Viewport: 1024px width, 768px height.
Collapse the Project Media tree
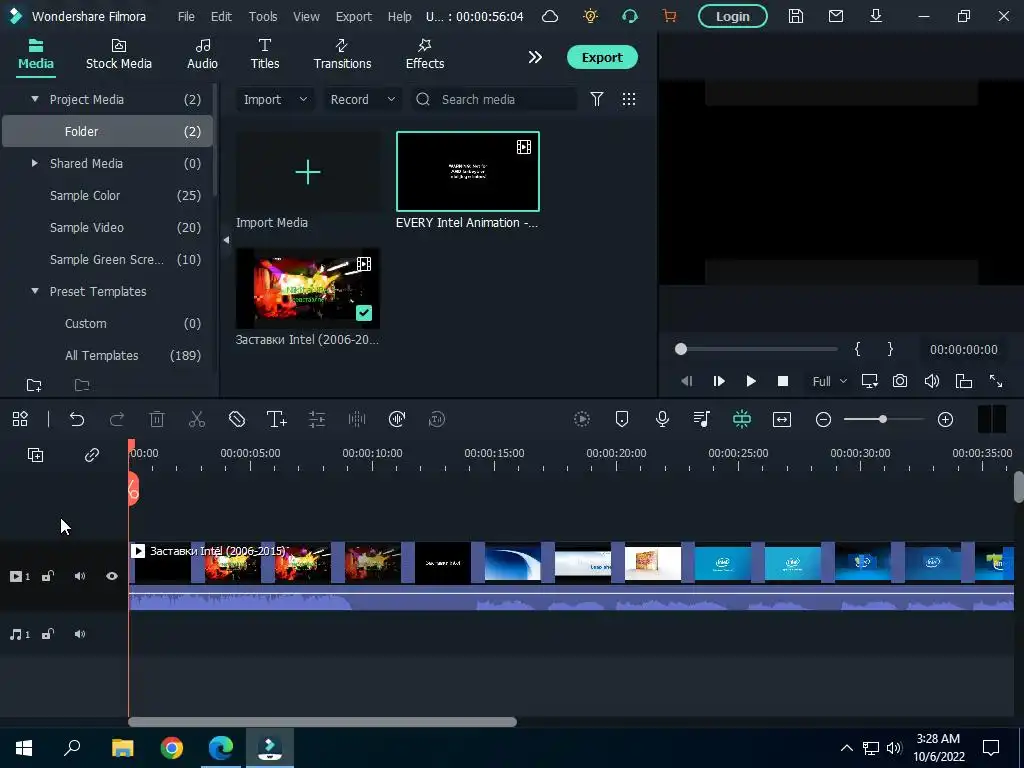point(35,99)
